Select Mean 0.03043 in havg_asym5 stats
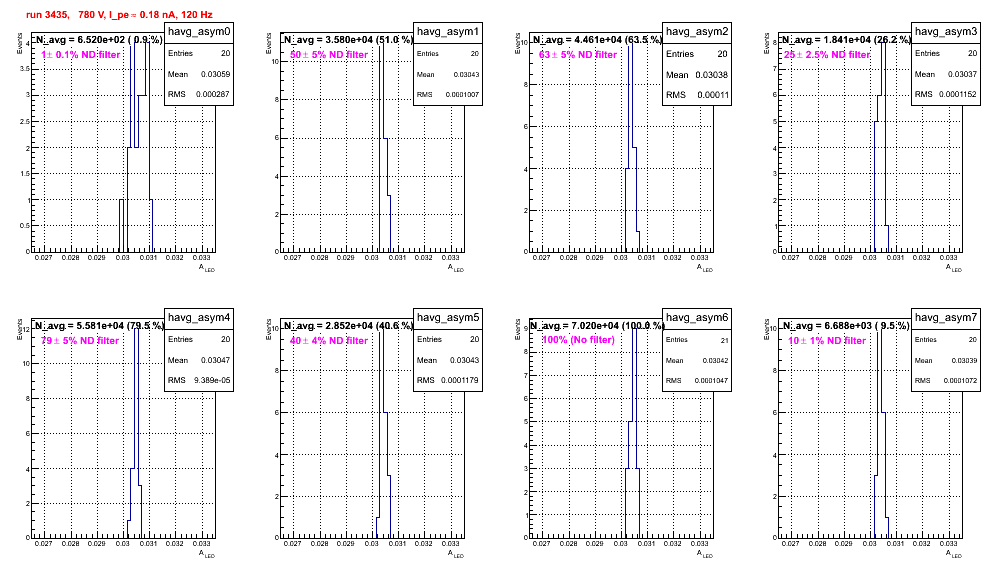 [x=448, y=360]
